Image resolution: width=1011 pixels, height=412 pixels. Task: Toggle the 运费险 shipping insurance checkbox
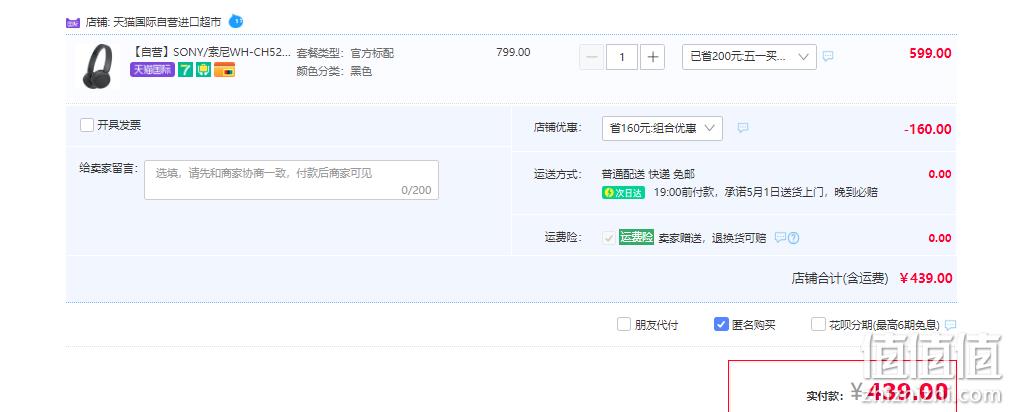point(609,238)
